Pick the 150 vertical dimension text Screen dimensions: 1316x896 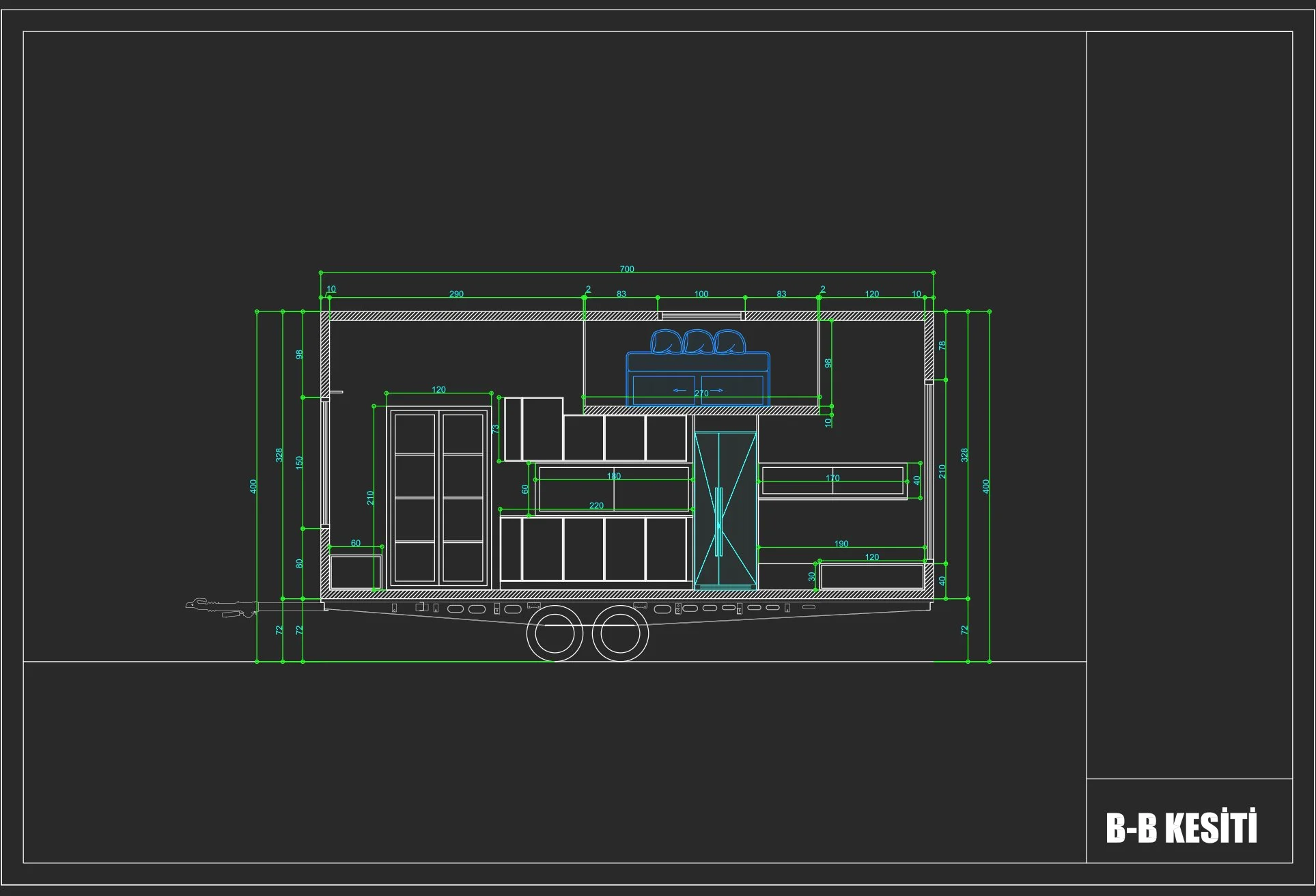[299, 462]
